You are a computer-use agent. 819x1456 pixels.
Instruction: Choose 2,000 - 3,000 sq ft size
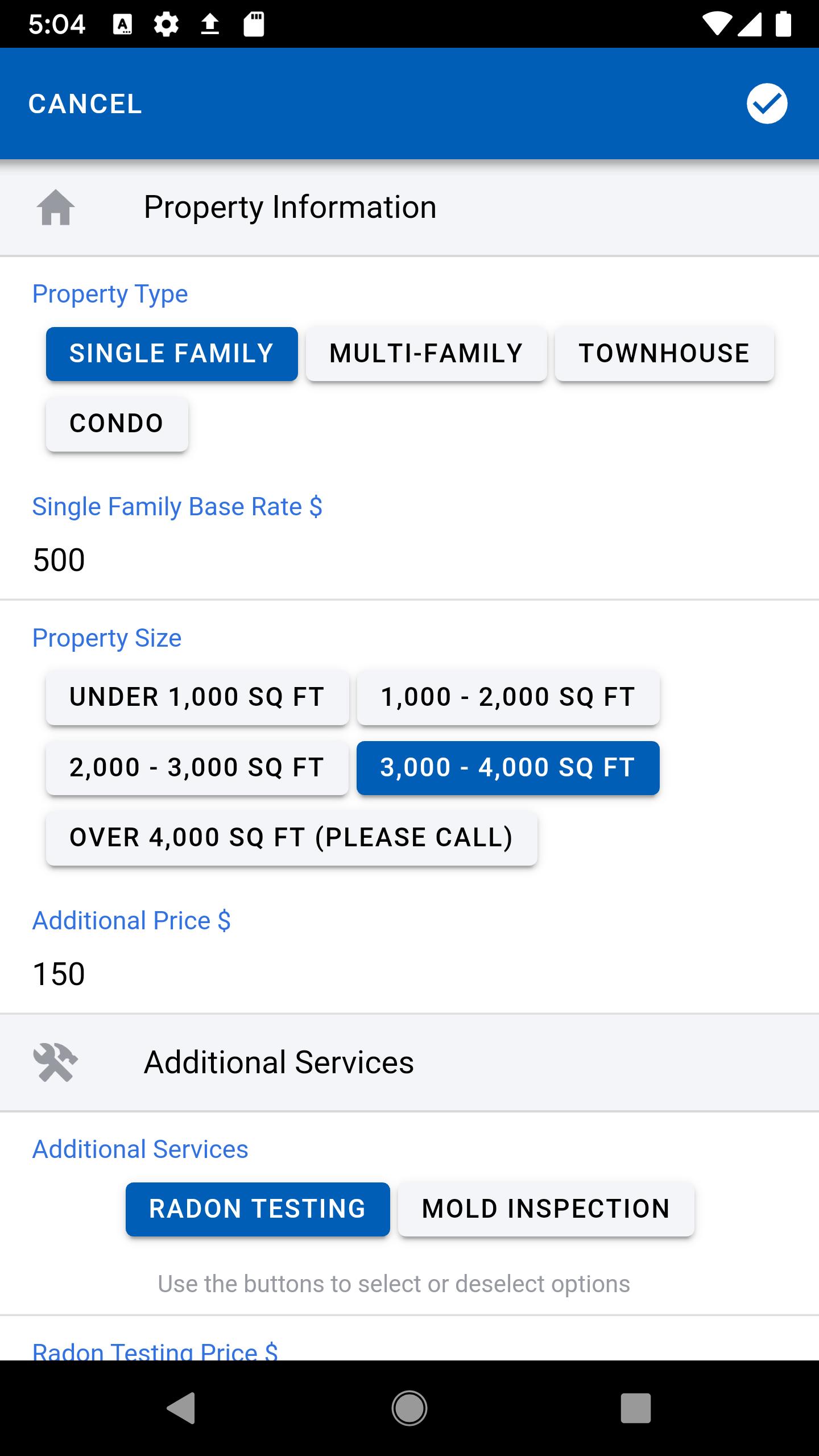click(197, 768)
